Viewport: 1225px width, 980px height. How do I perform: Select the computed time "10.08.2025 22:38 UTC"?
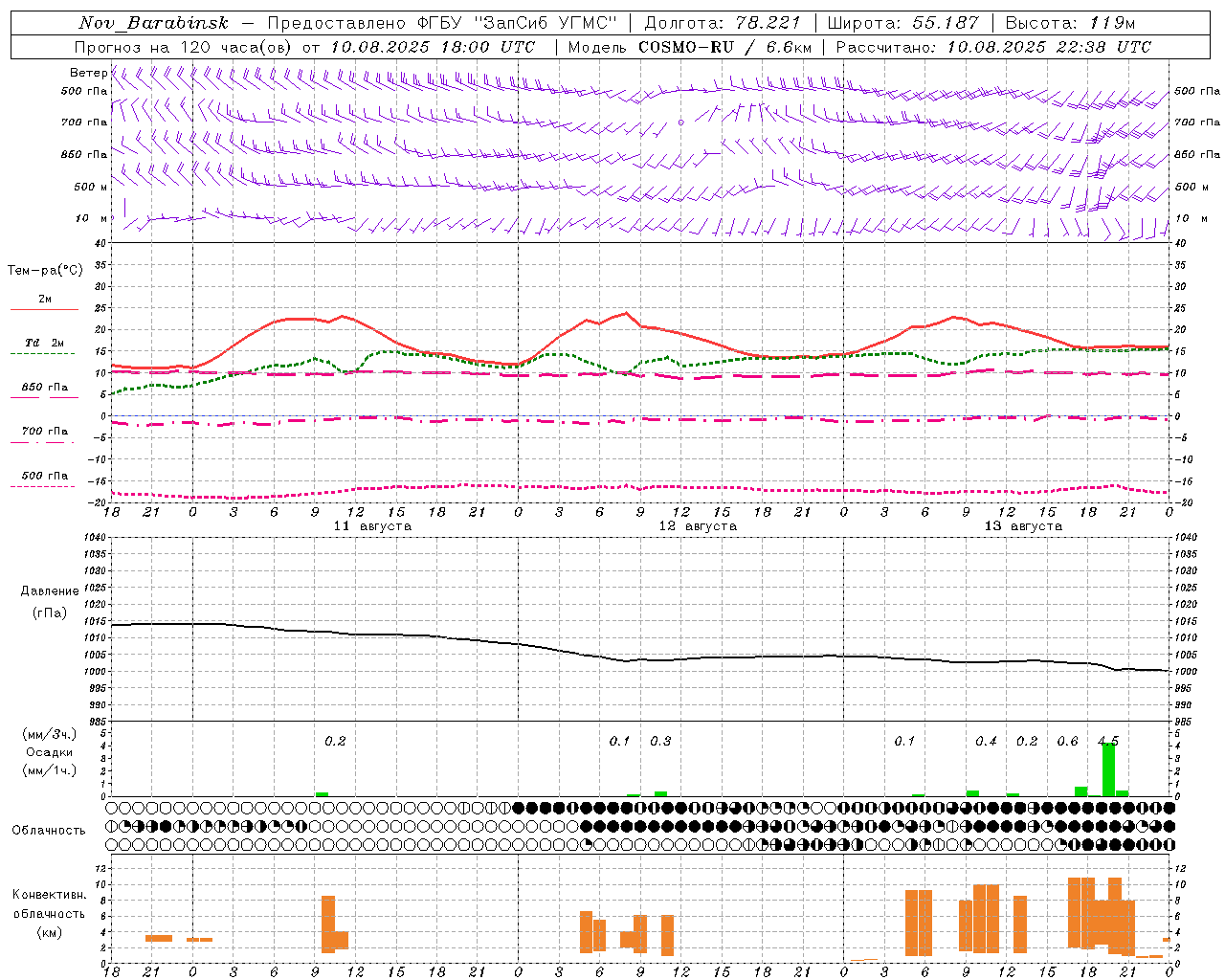tap(1050, 47)
